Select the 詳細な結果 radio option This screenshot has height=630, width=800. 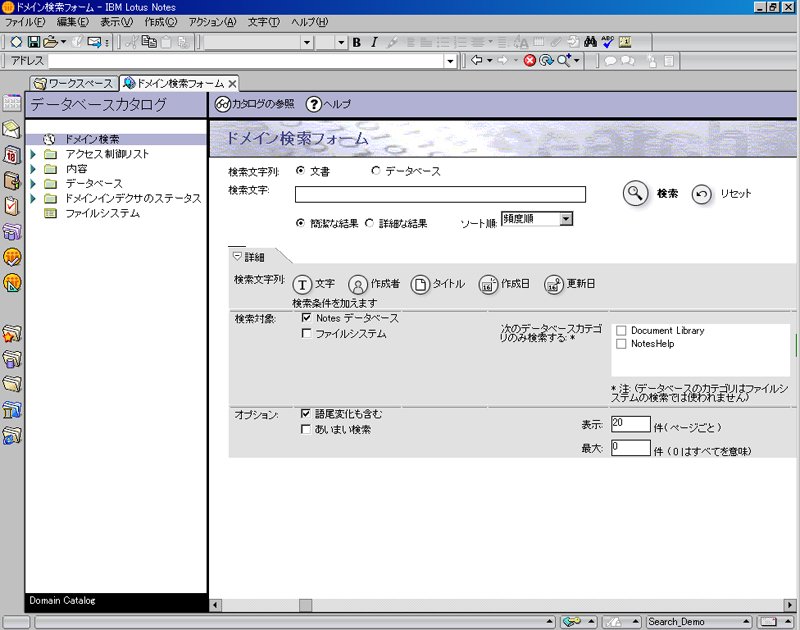[x=369, y=223]
